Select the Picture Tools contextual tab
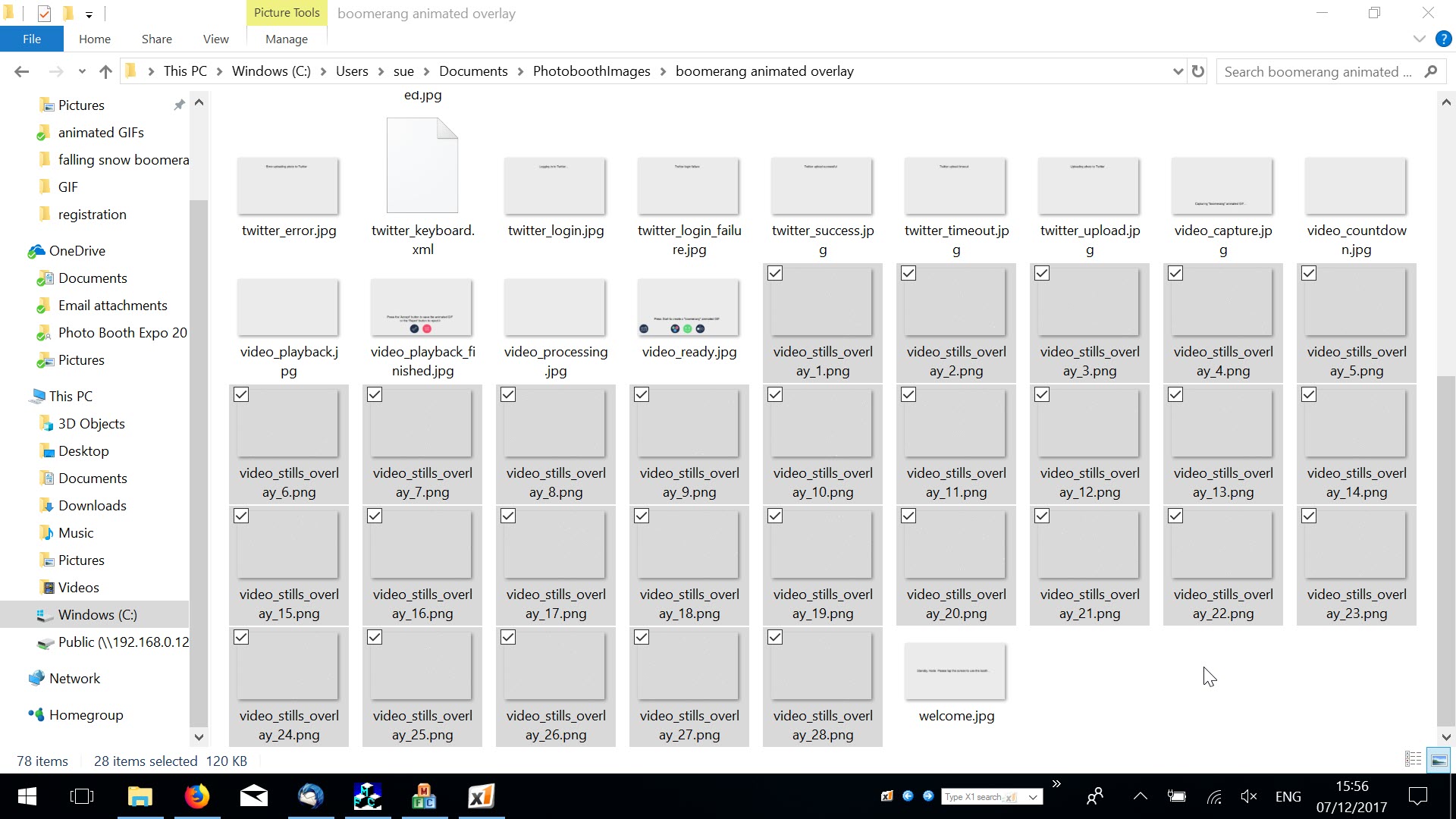Image resolution: width=1456 pixels, height=819 pixels. pos(287,13)
